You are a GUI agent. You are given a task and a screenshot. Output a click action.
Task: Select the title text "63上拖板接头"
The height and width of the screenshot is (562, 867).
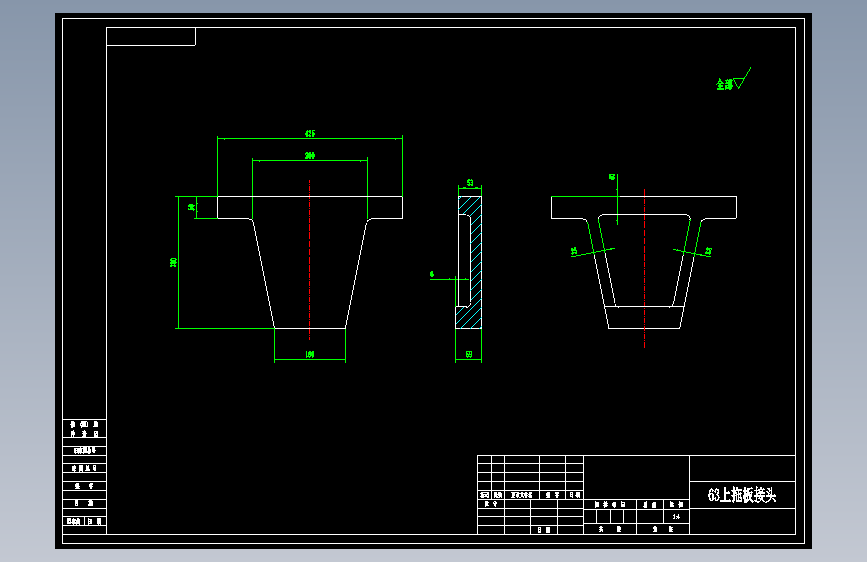pos(742,495)
